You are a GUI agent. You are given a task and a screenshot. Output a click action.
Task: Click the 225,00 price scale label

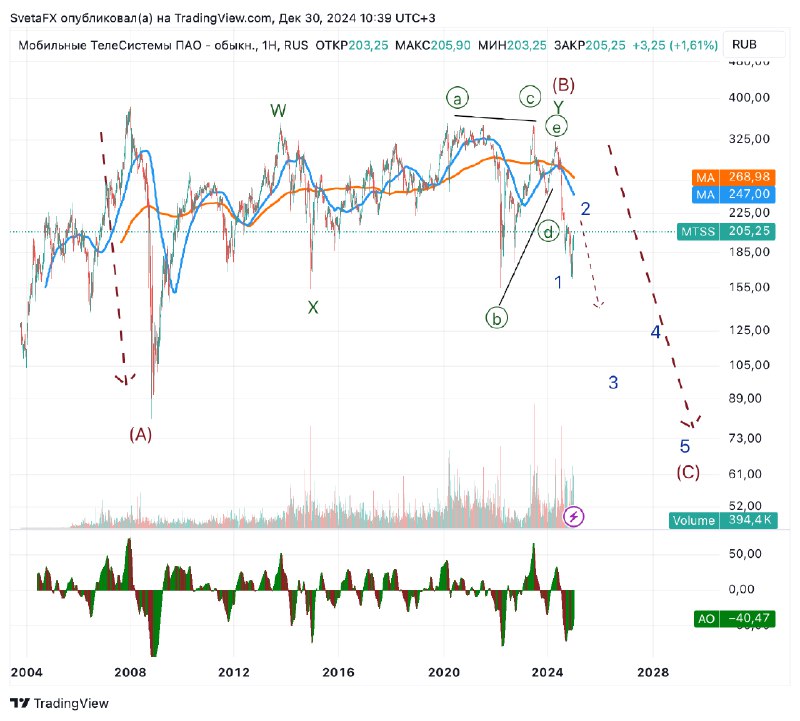click(x=749, y=212)
